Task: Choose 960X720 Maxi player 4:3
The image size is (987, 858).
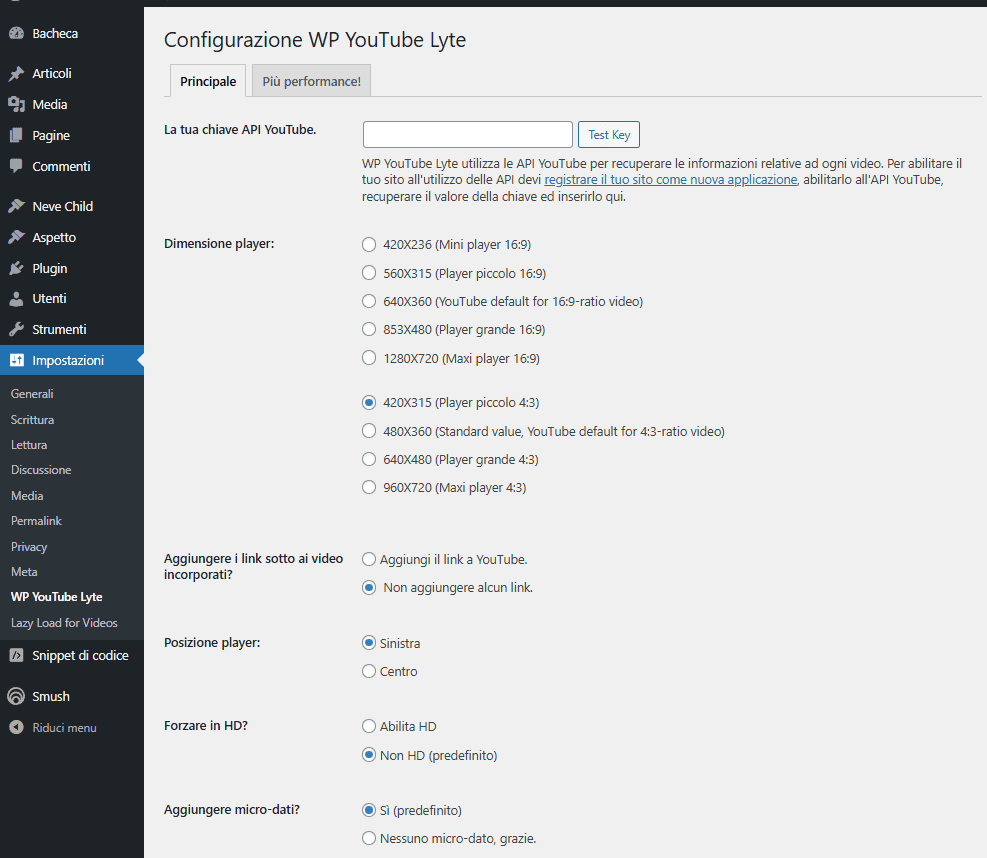Action: tap(369, 487)
